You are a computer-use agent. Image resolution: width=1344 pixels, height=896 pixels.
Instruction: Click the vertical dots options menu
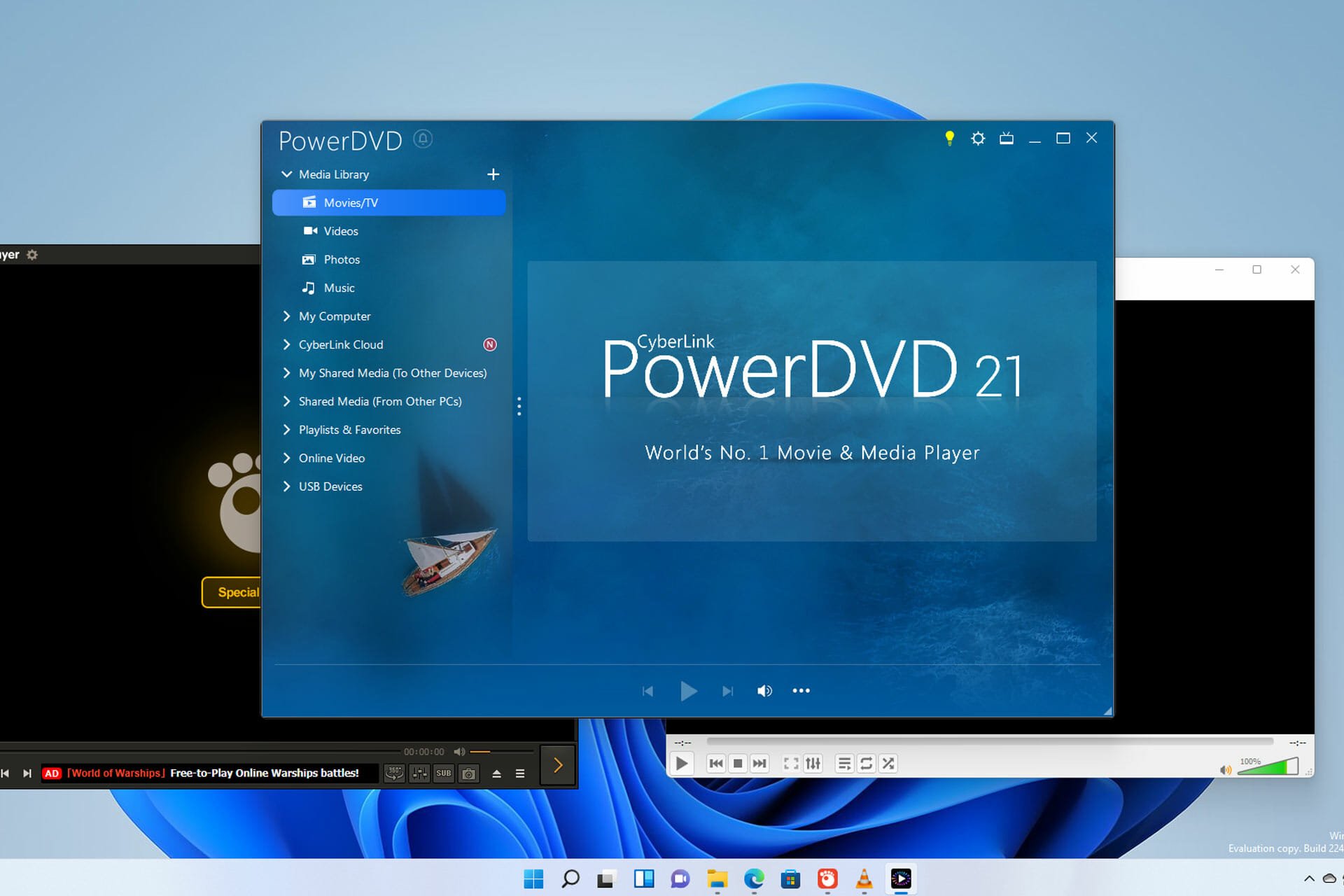pos(518,406)
